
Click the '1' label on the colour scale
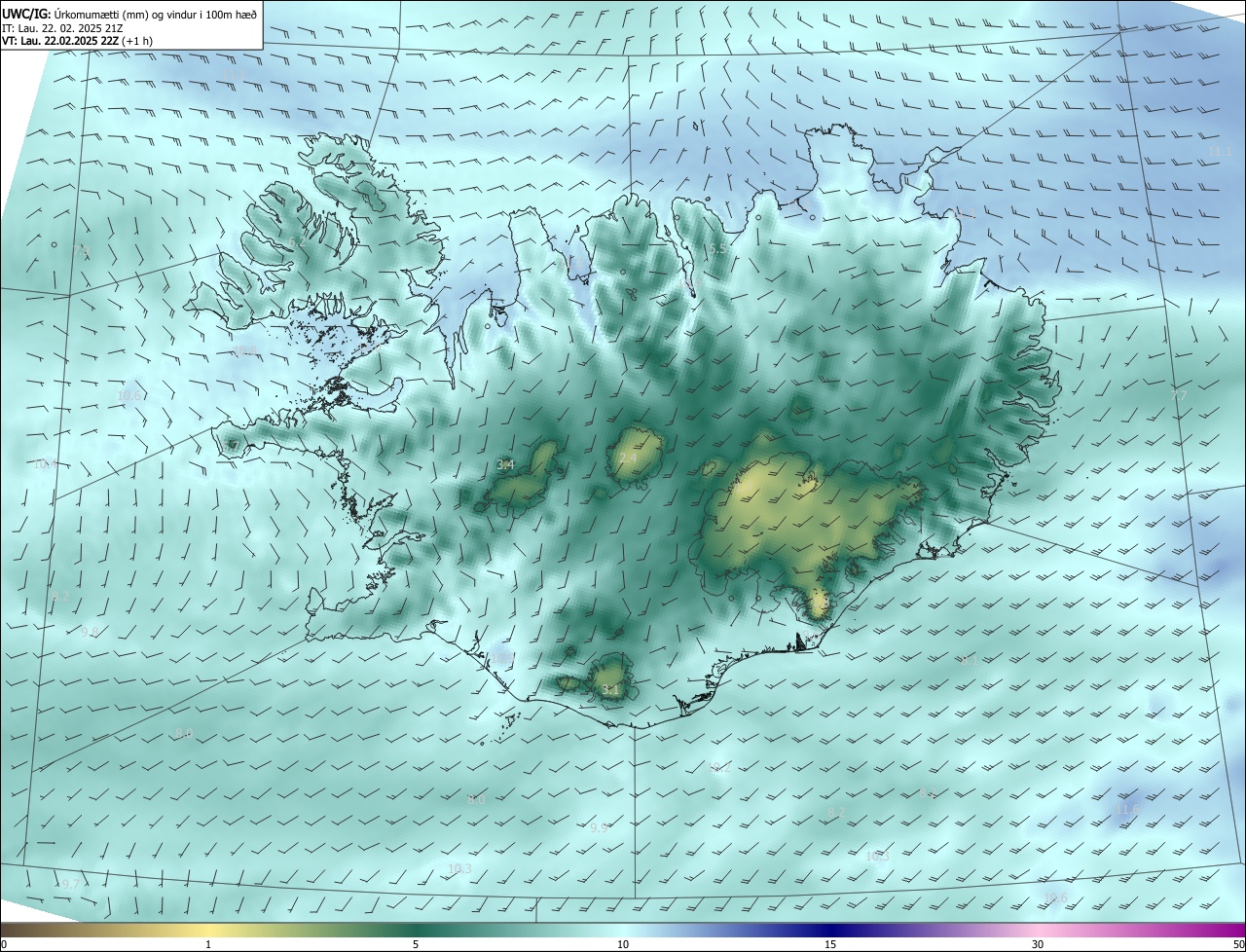pyautogui.click(x=208, y=944)
